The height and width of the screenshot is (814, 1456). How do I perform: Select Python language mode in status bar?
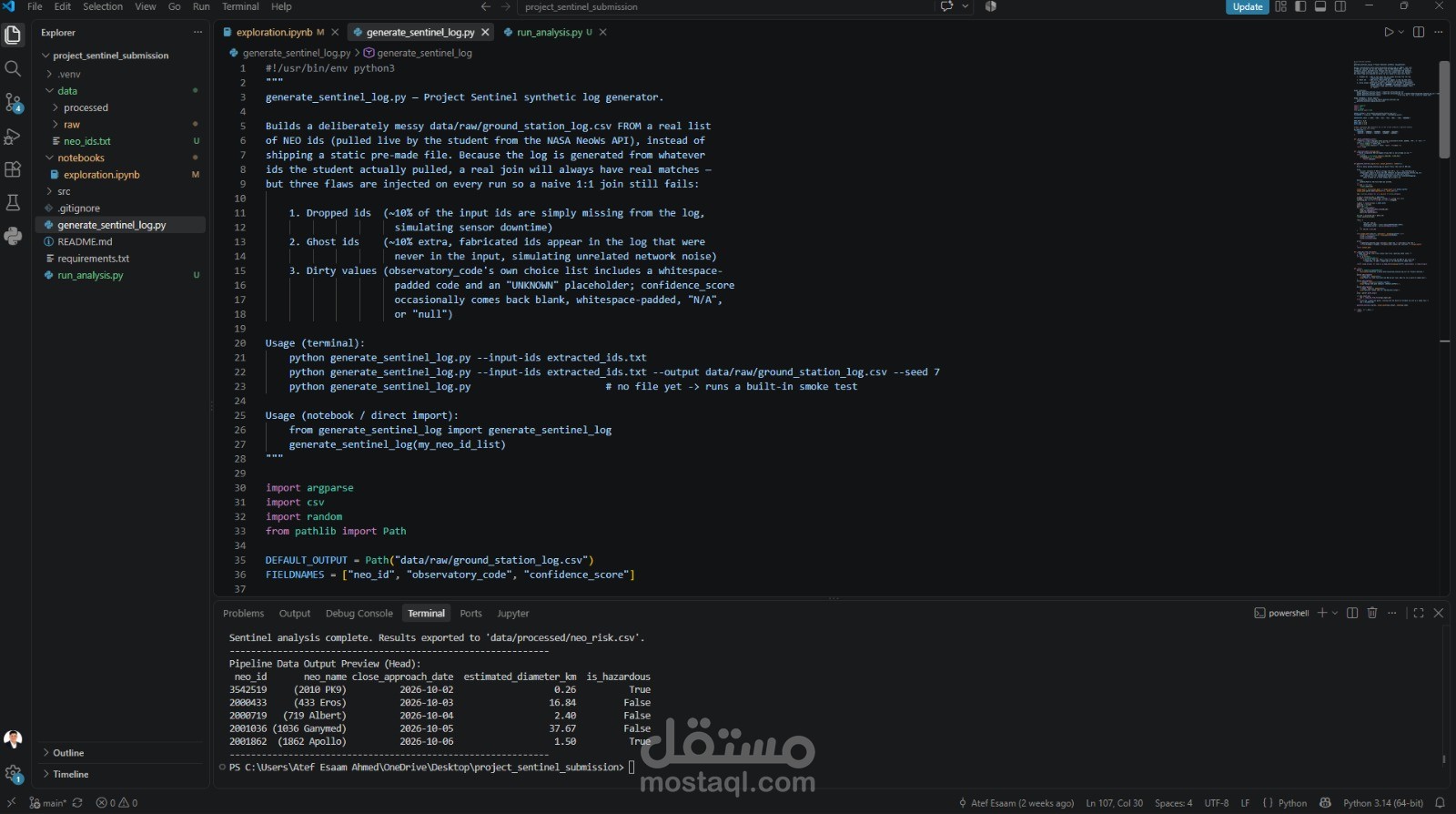(1292, 803)
